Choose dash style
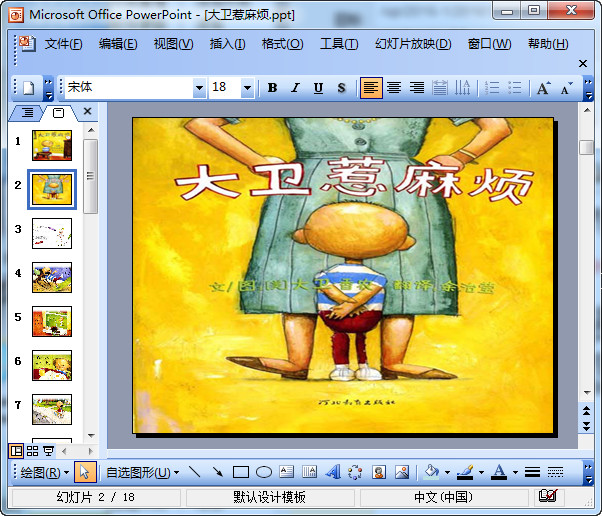 (x=555, y=472)
